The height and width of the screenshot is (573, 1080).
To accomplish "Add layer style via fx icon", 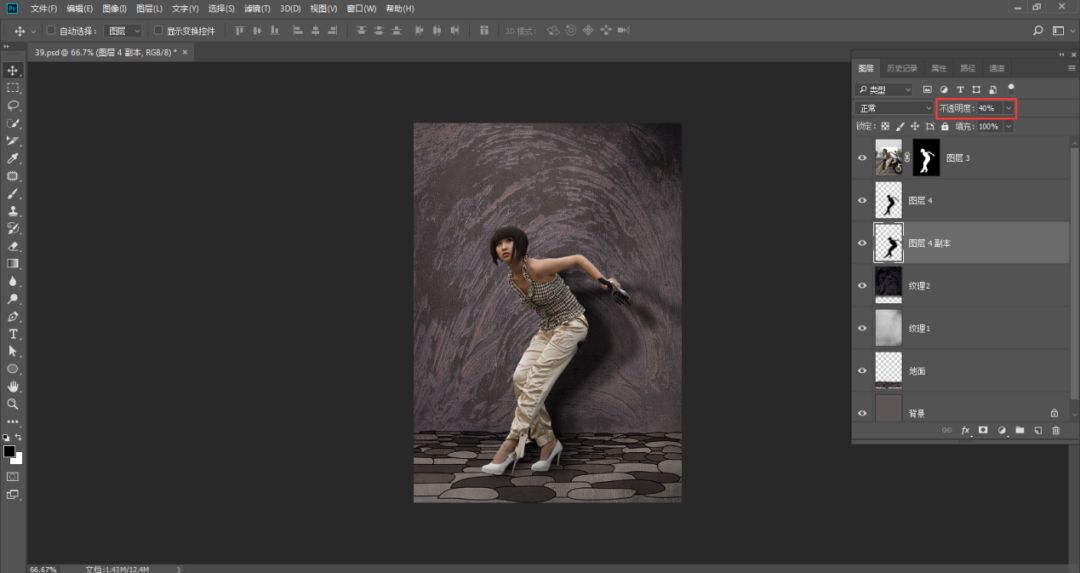I will tap(966, 430).
